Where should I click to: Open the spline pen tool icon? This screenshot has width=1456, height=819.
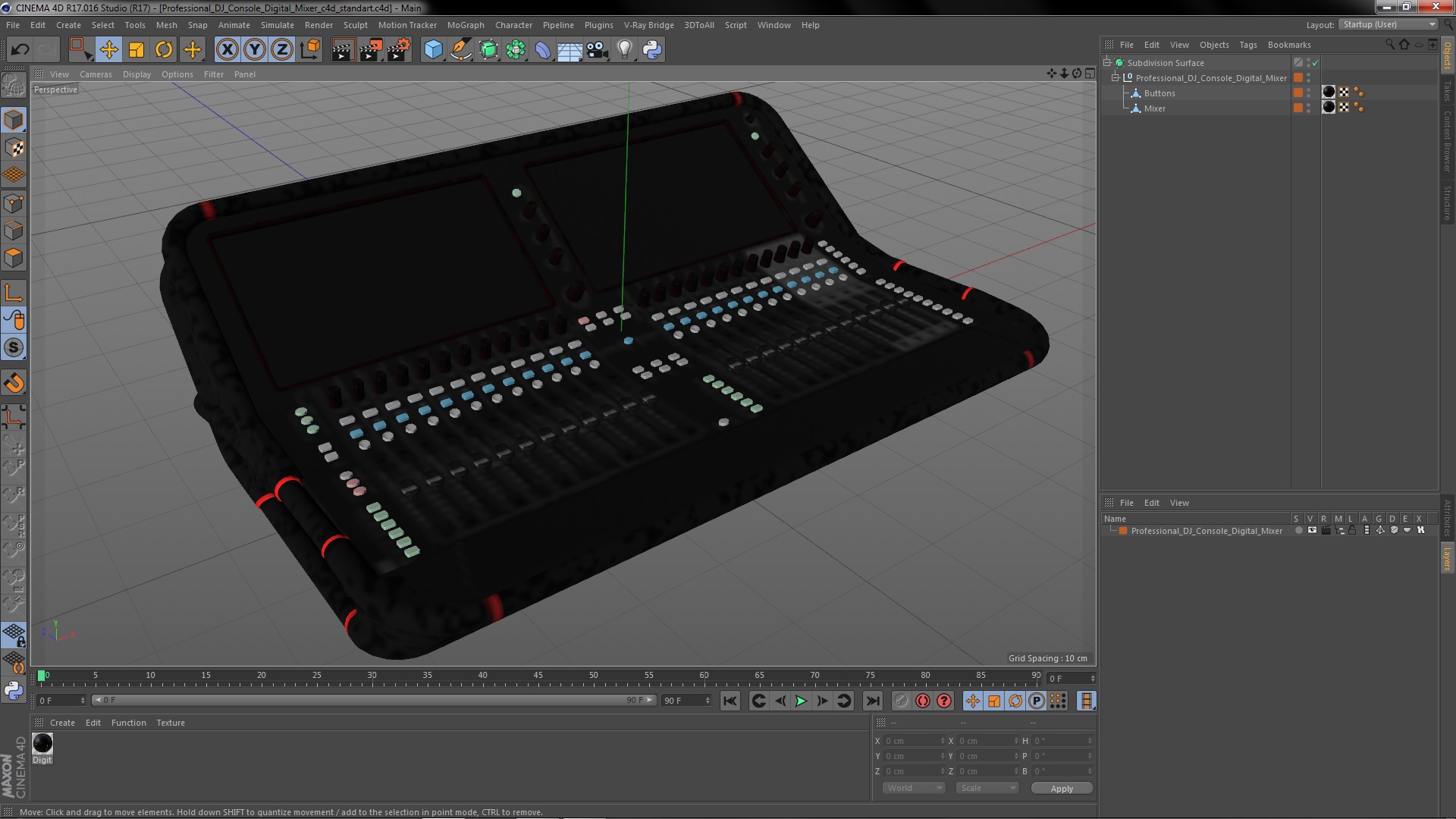tap(461, 50)
